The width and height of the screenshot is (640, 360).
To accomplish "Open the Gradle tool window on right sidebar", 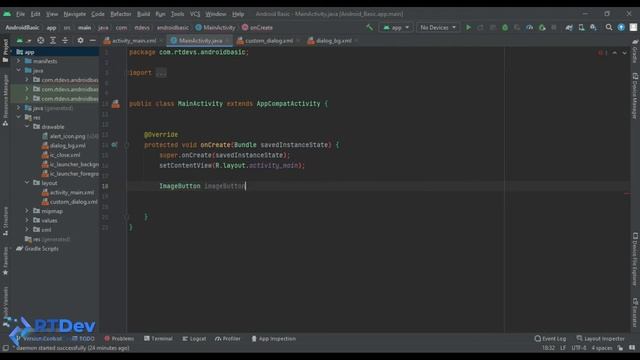I will click(635, 51).
